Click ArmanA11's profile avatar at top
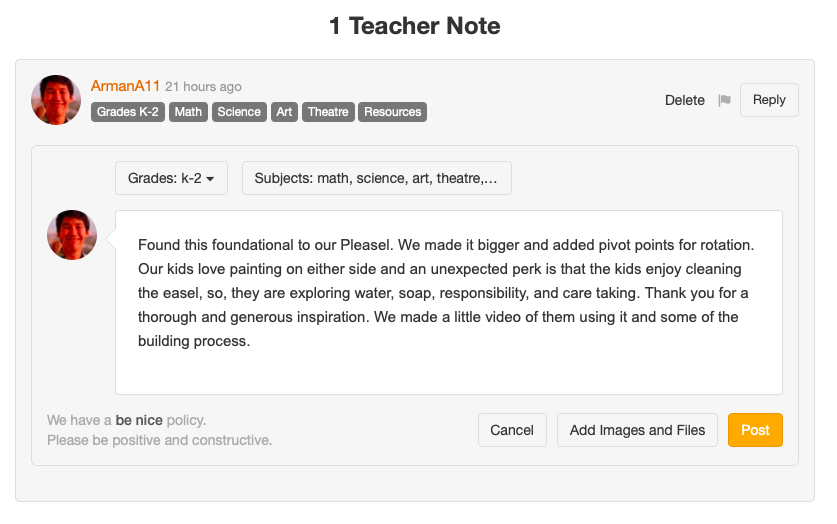 click(x=56, y=100)
